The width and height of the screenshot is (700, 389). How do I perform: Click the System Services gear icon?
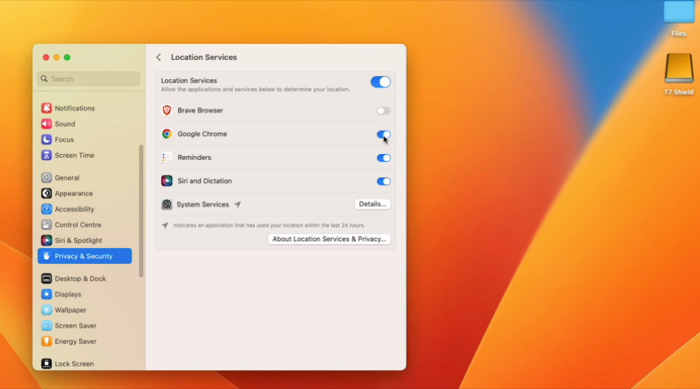pyautogui.click(x=167, y=204)
